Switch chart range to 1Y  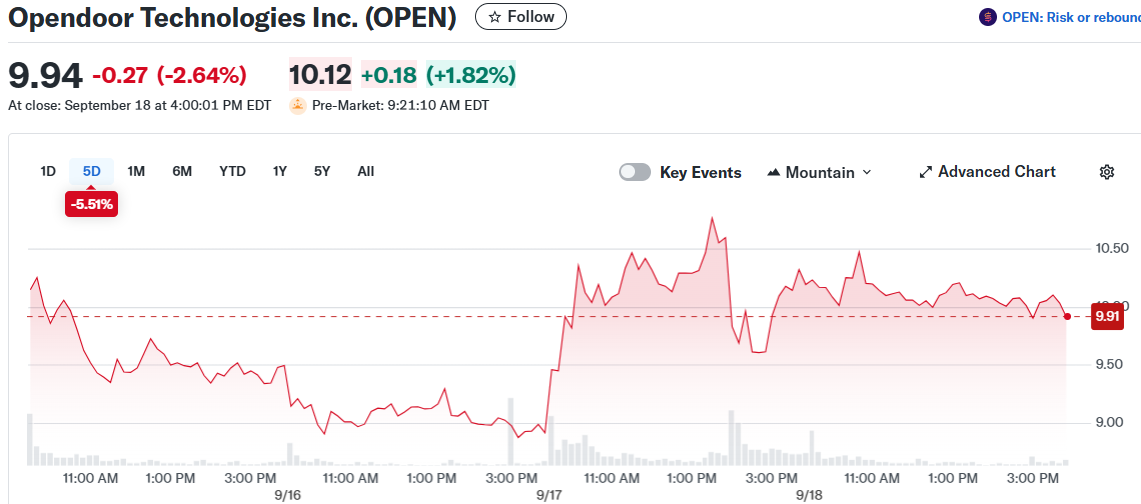[x=279, y=172]
